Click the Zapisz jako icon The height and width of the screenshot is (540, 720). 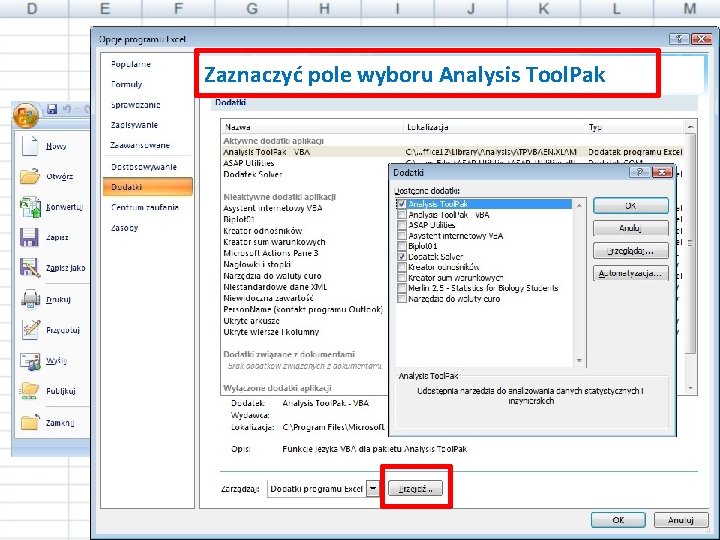tap(30, 268)
